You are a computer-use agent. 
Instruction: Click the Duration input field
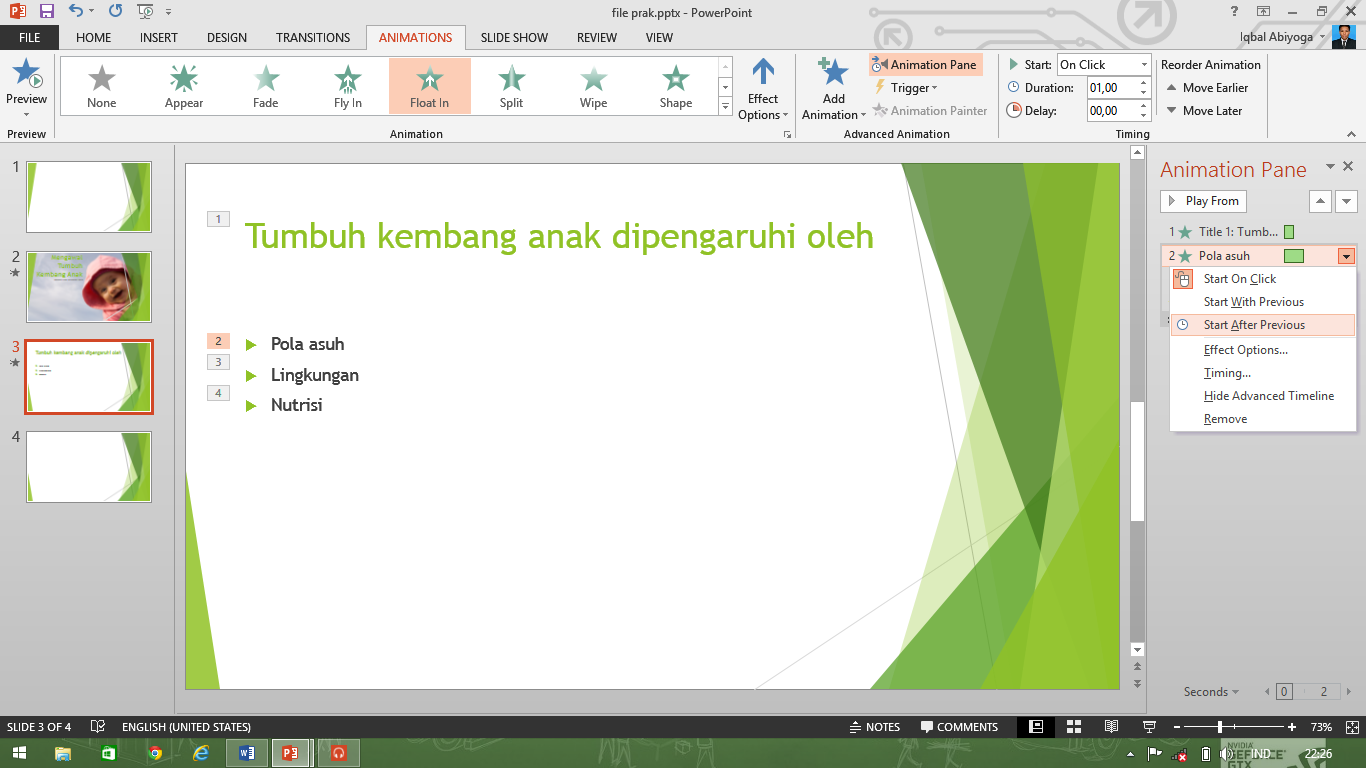1111,87
